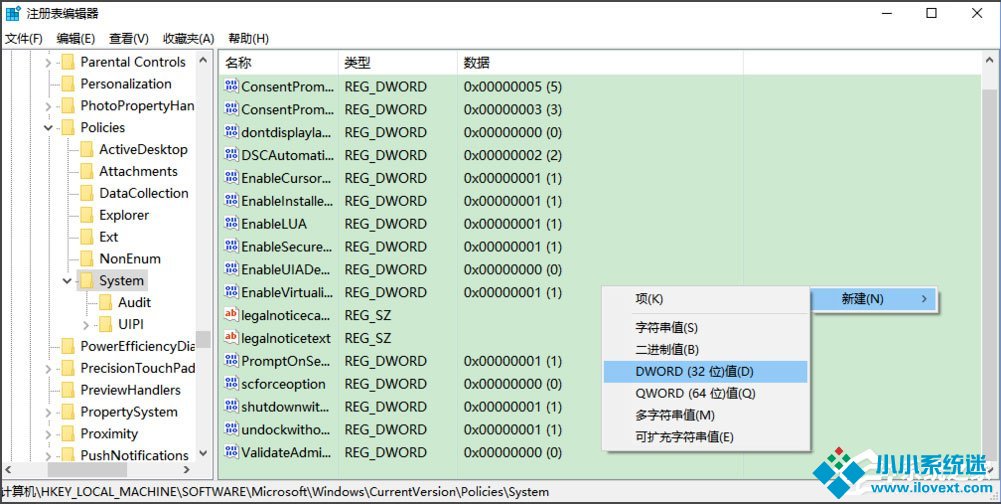This screenshot has width=1001, height=504.
Task: Click the Explorer folder icon
Action: 87,215
